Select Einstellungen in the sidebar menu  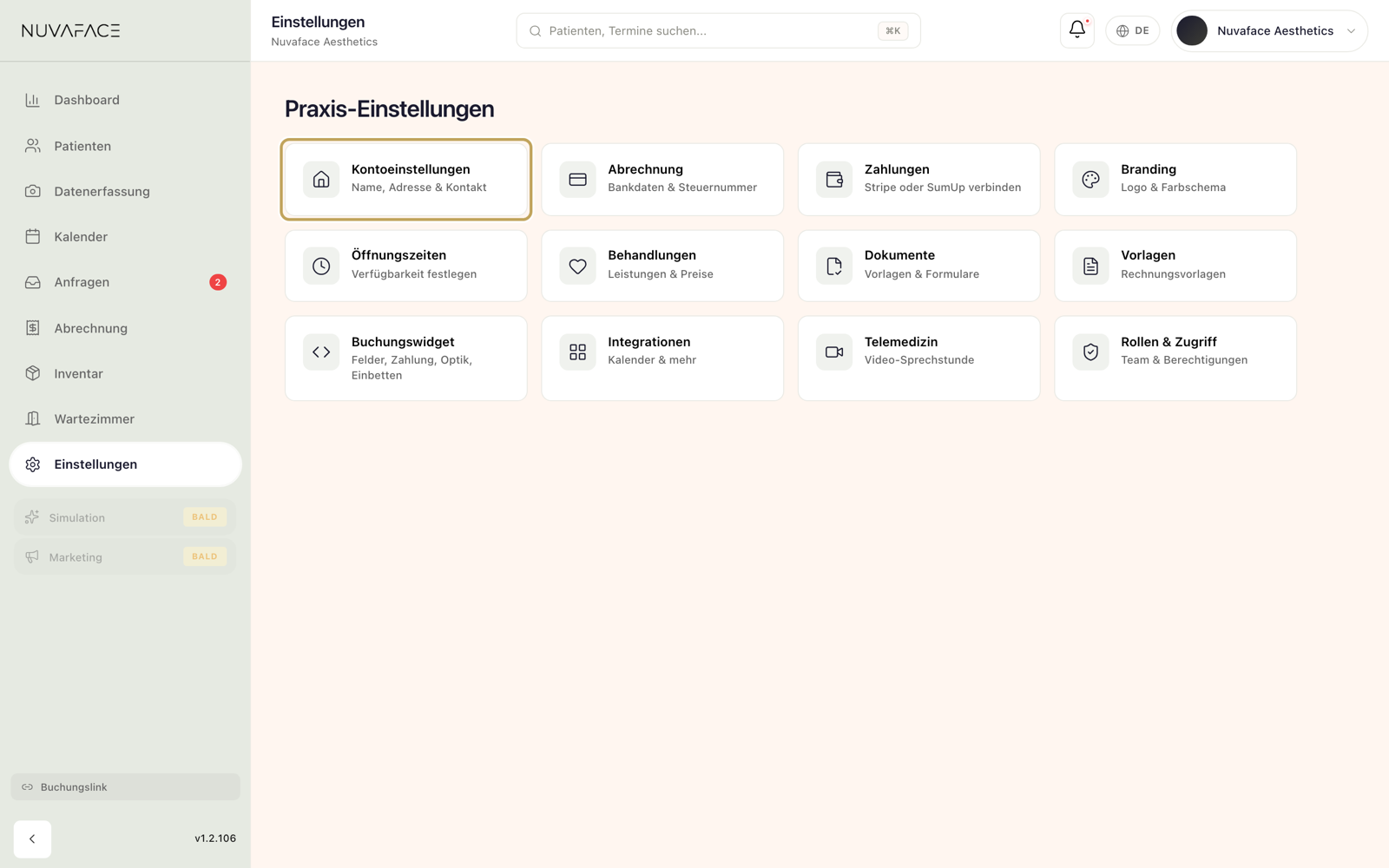pos(125,464)
